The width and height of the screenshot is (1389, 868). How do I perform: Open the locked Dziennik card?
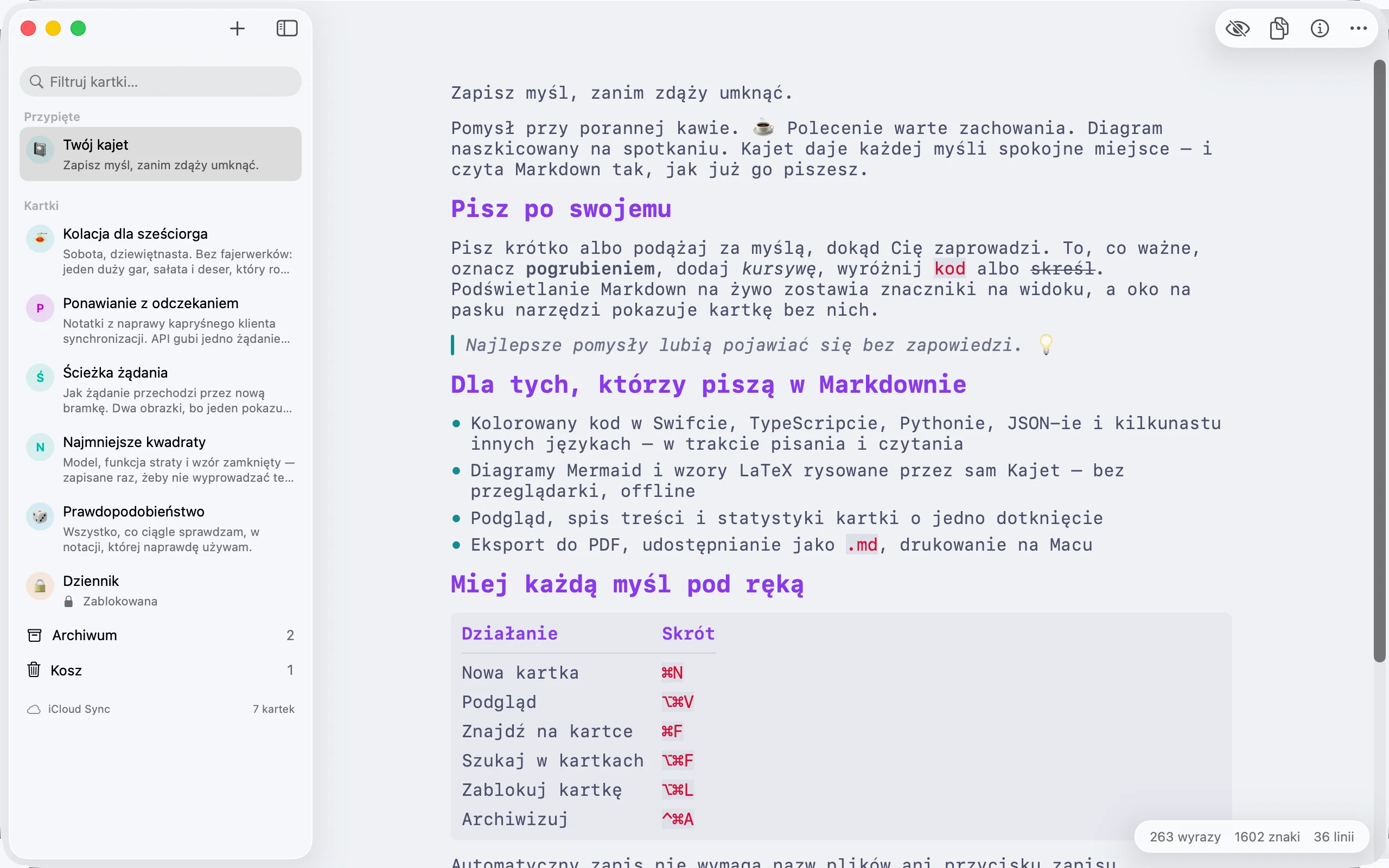click(161, 590)
